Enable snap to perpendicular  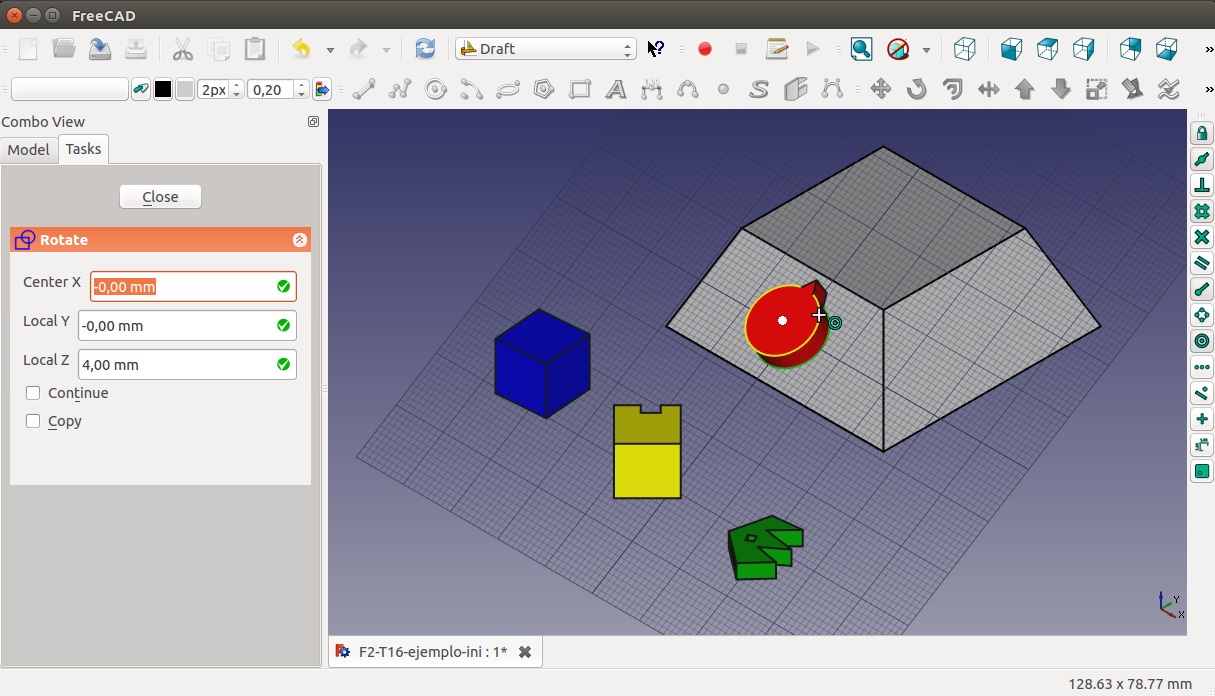tap(1202, 185)
